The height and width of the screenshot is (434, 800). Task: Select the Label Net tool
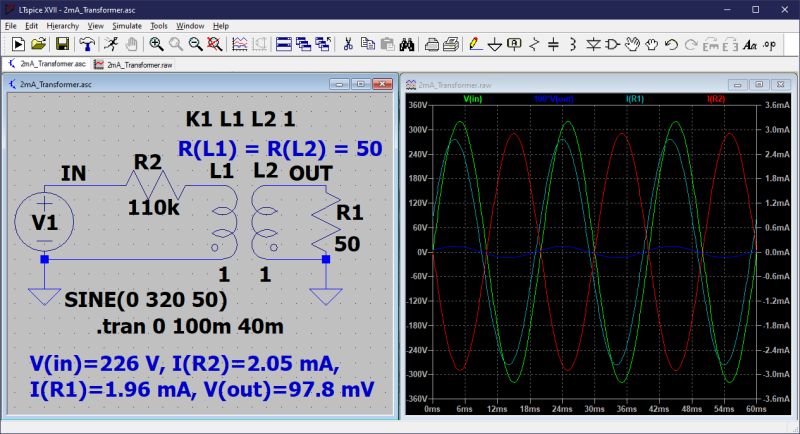(514, 44)
